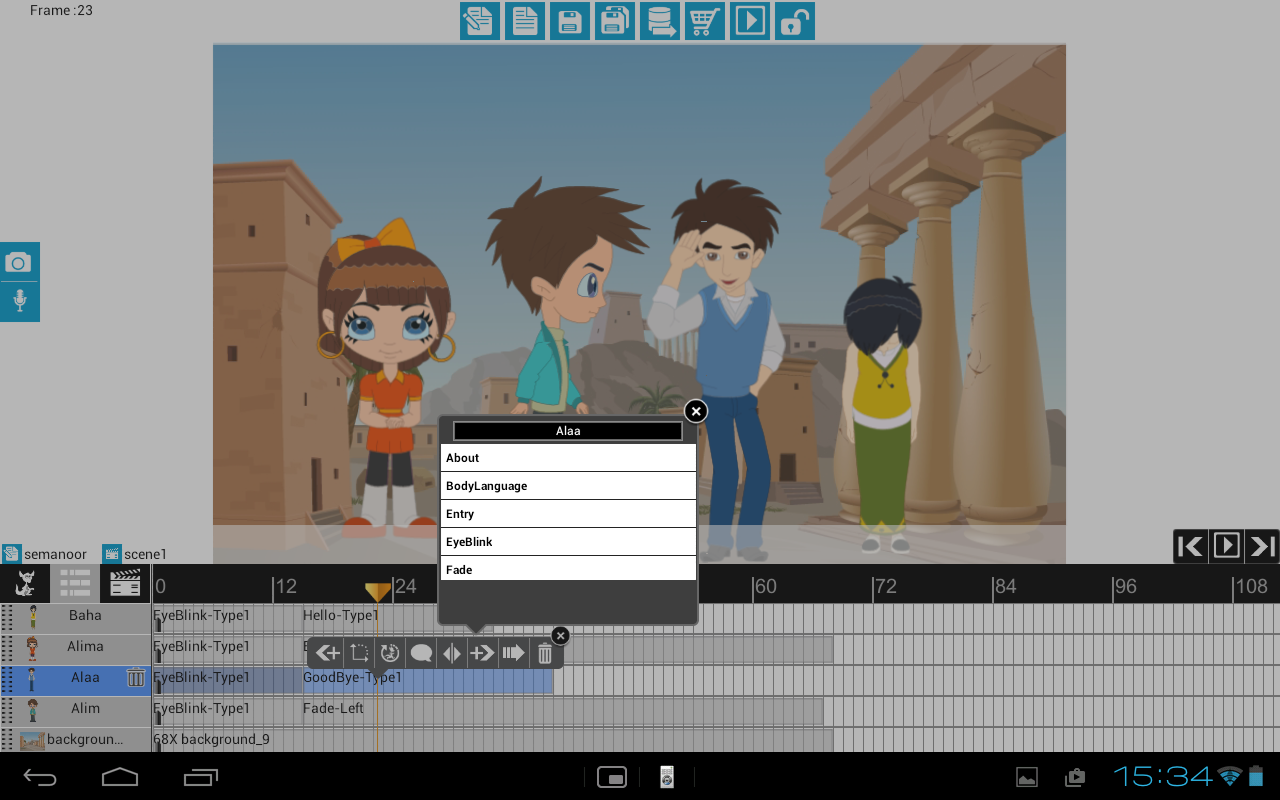Image resolution: width=1280 pixels, height=800 pixels.
Task: Open the shopping cart store
Action: point(705,21)
